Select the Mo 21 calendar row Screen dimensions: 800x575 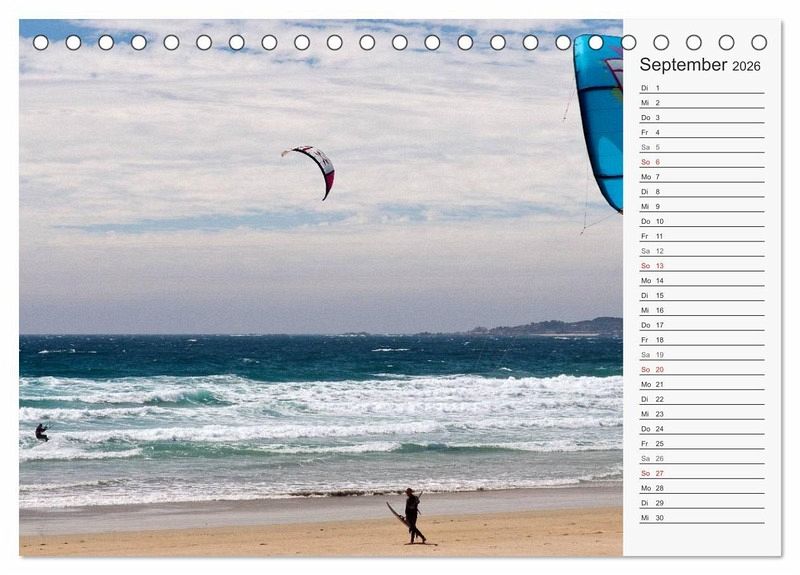(x=701, y=384)
